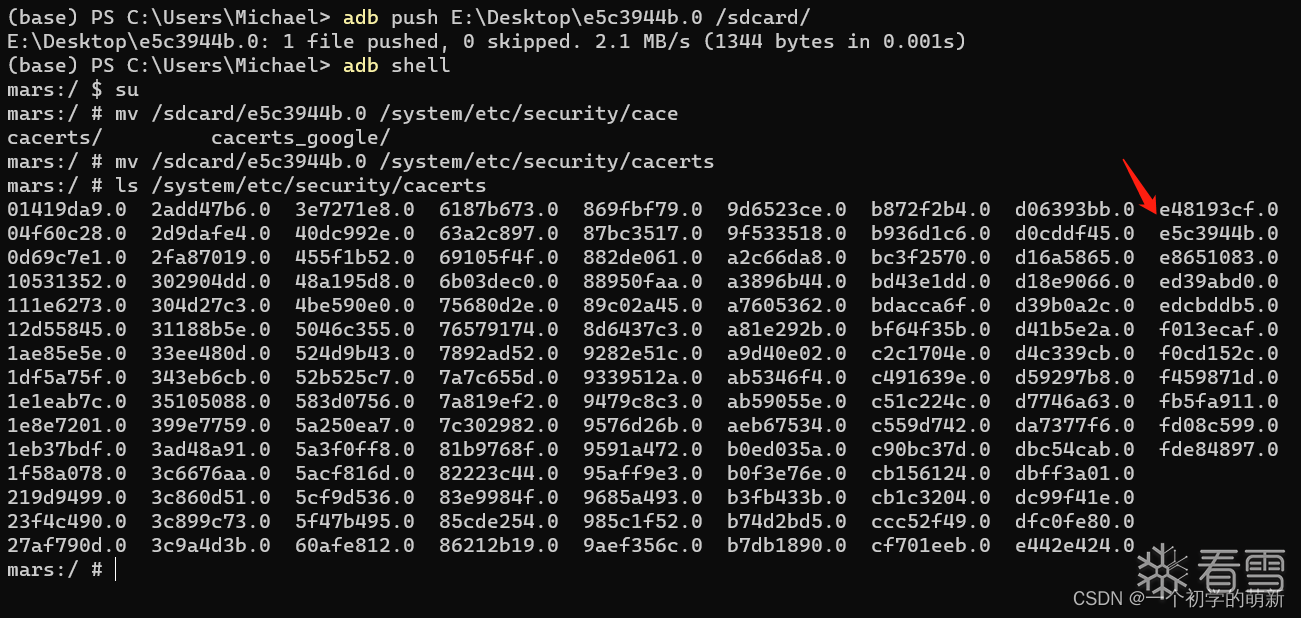Click the ls /system/etc/security/cacerts command line
The image size is (1301, 618).
pyautogui.click(x=300, y=186)
